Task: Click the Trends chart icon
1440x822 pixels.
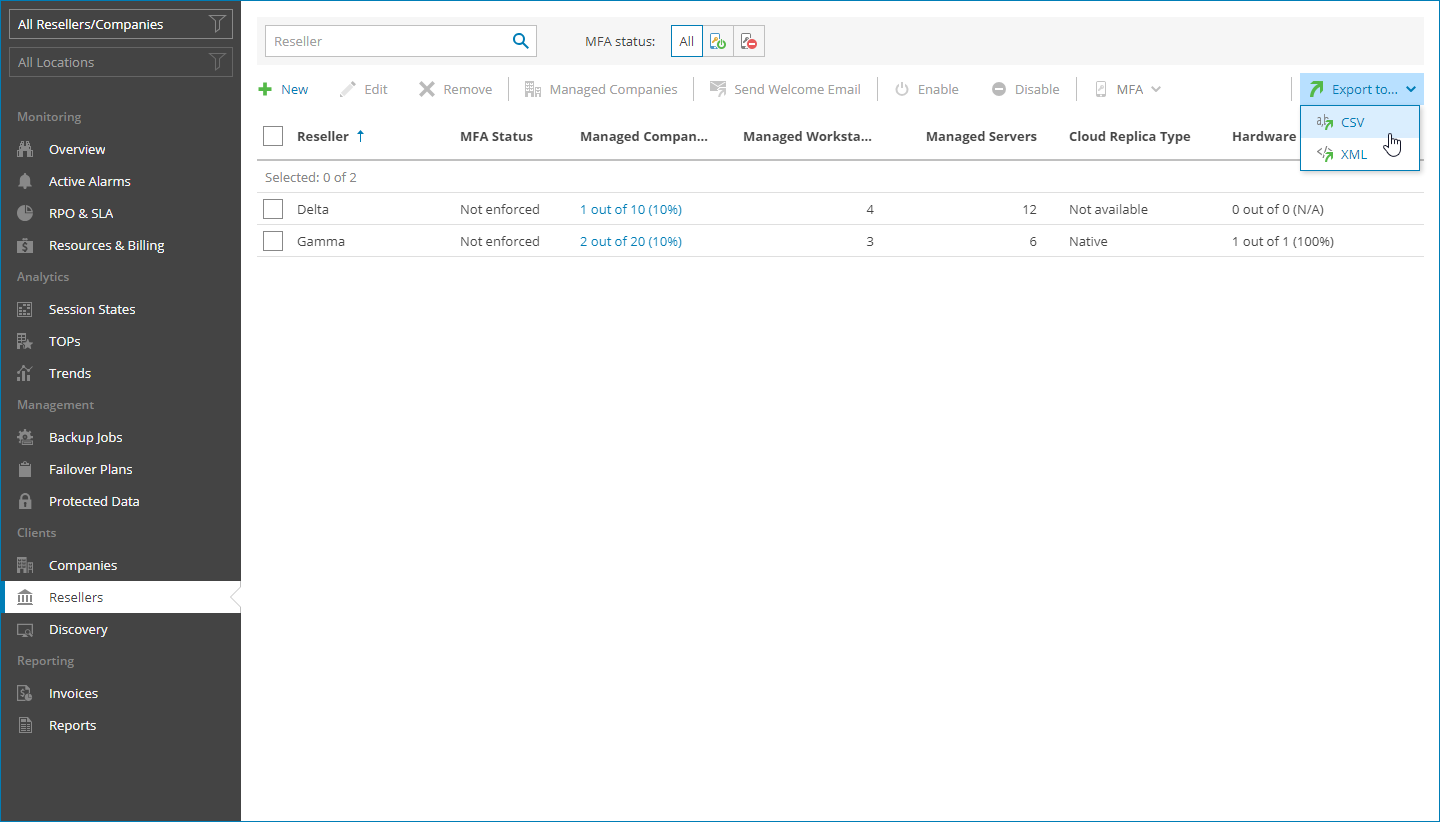Action: click(26, 373)
